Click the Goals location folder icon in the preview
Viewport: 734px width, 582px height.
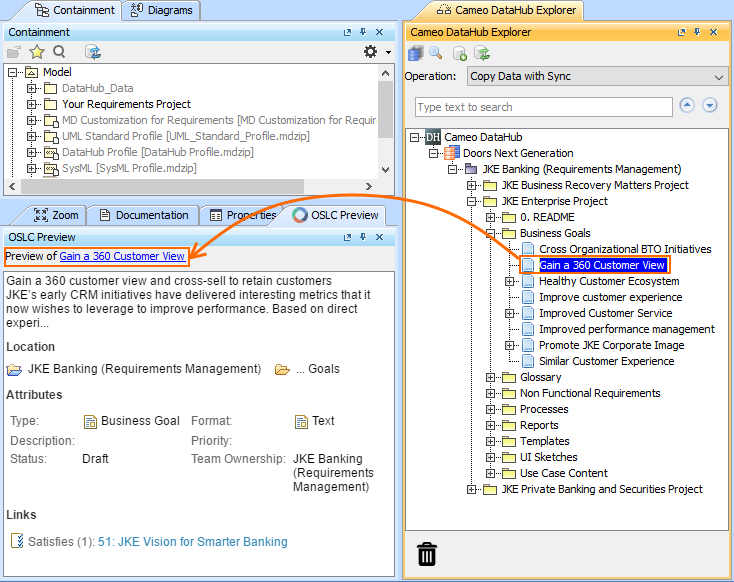pyautogui.click(x=282, y=370)
